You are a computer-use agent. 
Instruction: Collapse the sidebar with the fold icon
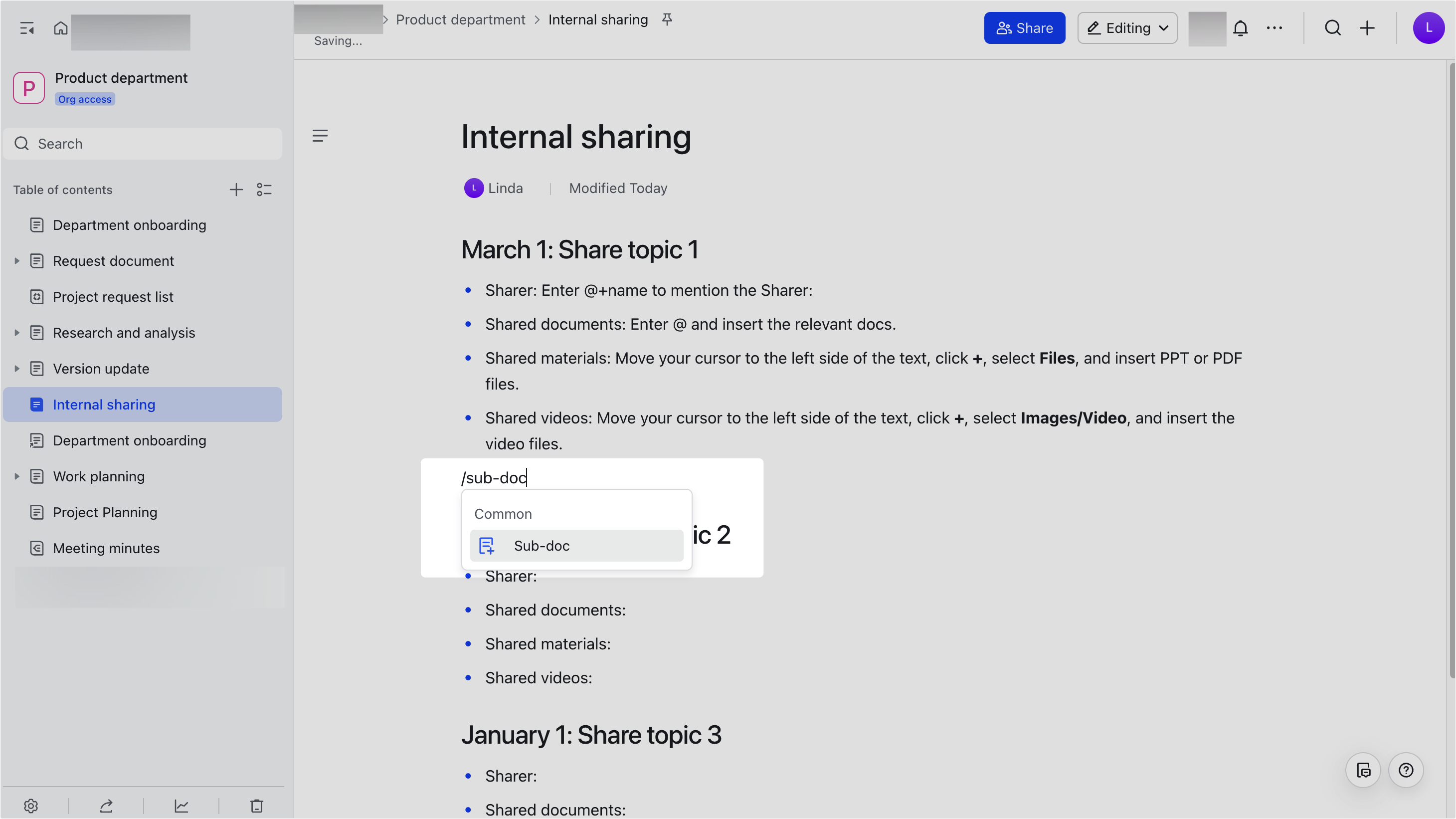(x=26, y=28)
